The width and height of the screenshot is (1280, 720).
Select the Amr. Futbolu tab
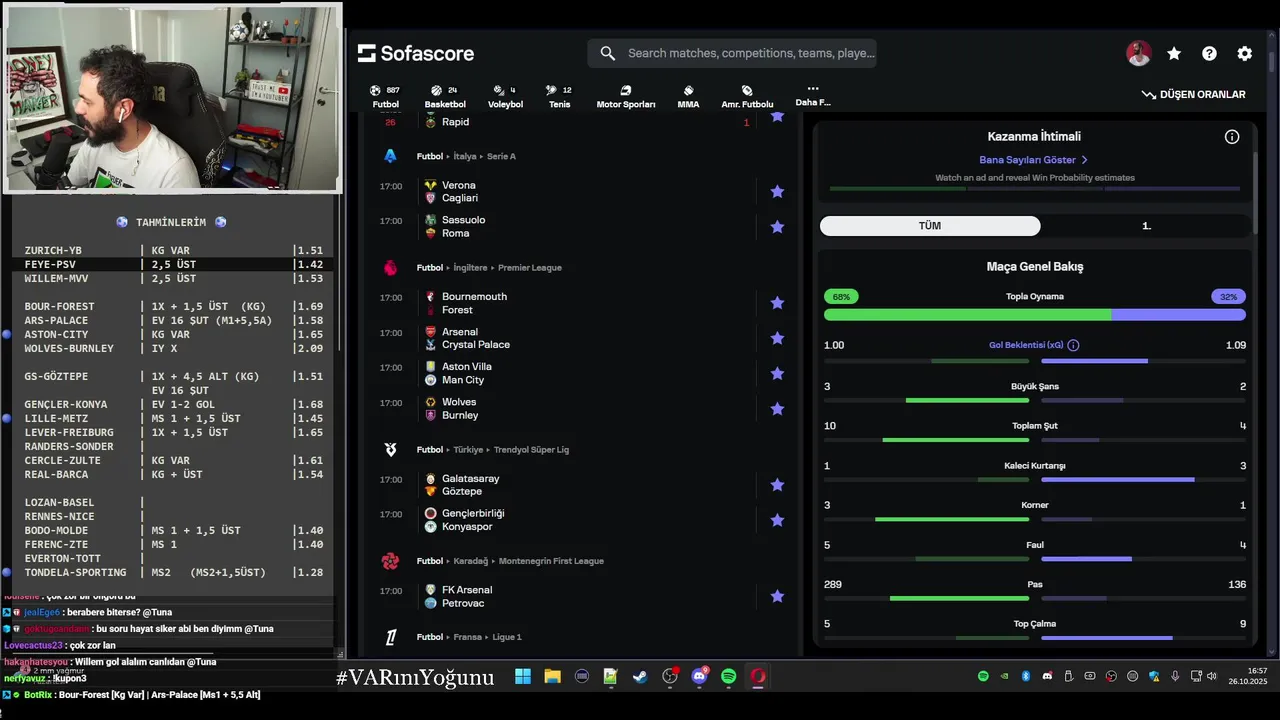(747, 96)
